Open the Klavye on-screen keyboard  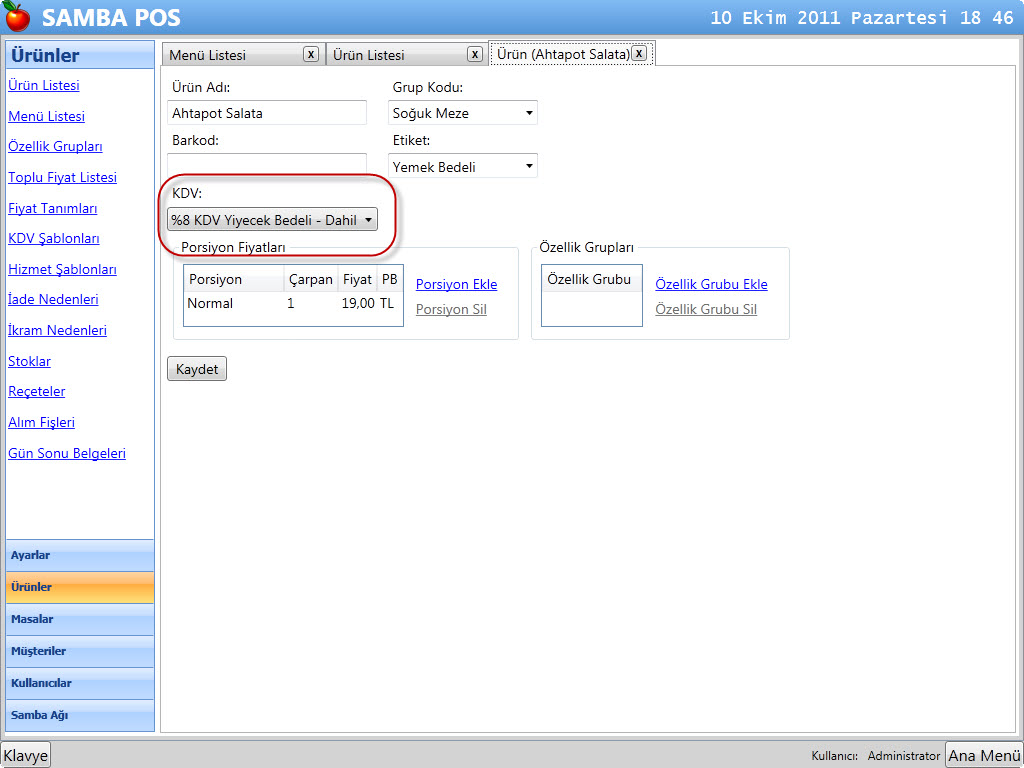click(x=26, y=756)
